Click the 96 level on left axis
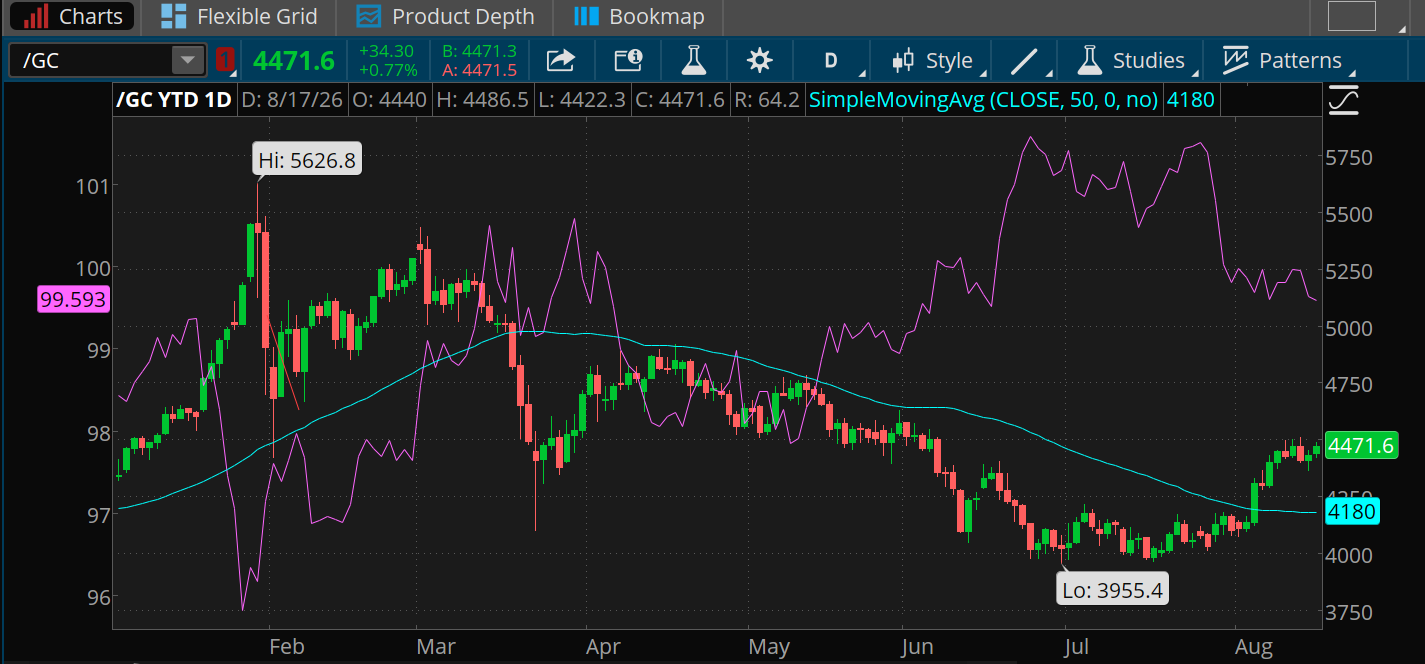 pos(96,597)
